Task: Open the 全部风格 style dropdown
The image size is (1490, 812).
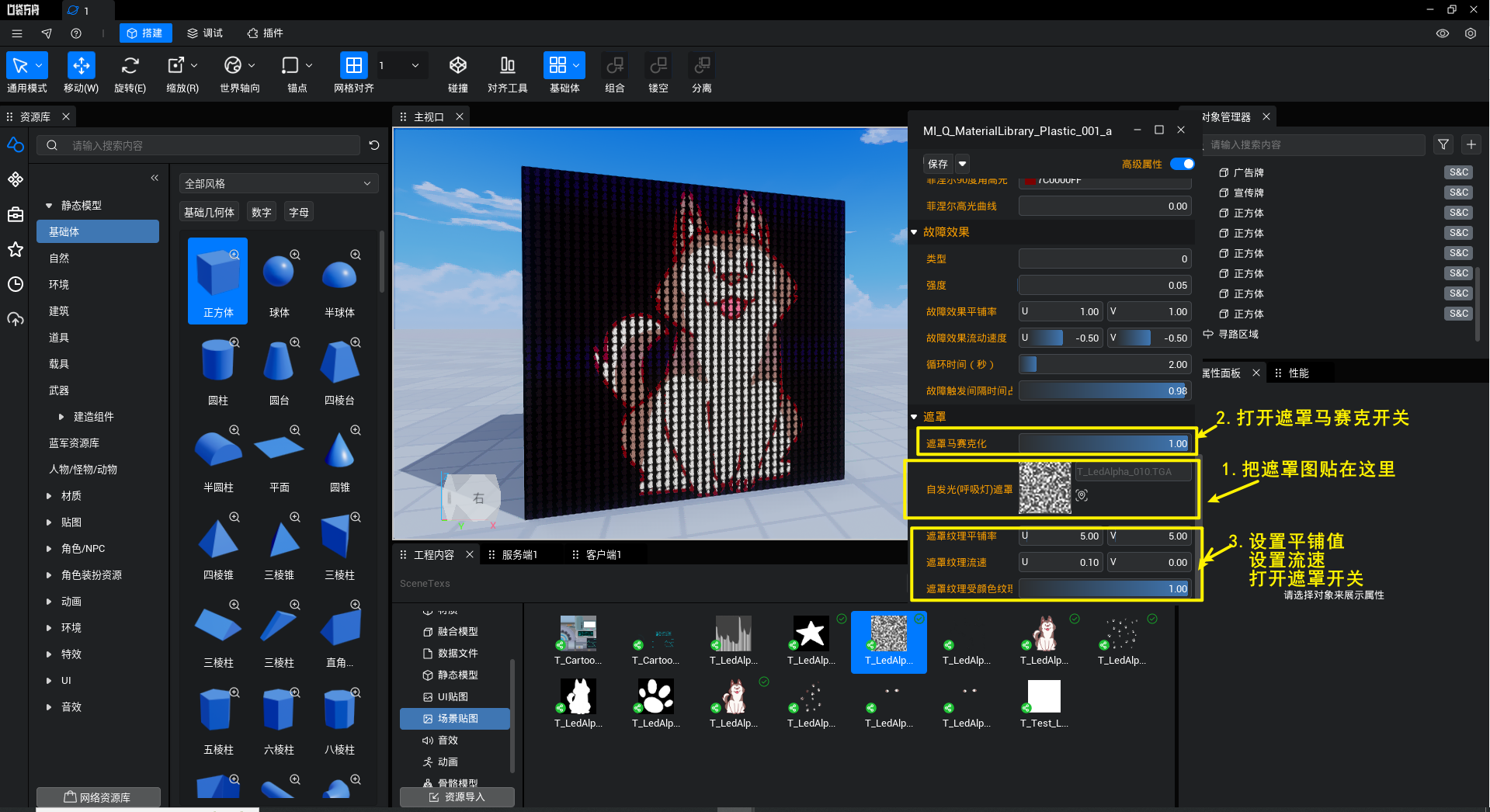Action: click(x=278, y=183)
